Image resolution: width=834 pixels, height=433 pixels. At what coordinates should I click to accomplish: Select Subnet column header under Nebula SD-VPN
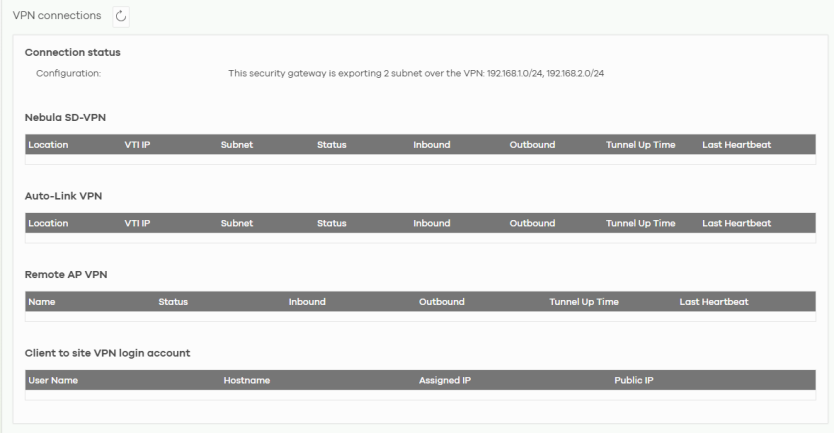click(237, 145)
